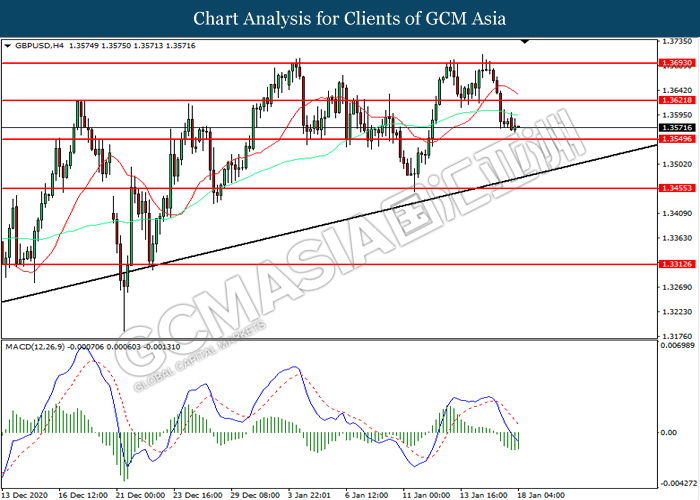
Task: Select the 1.36218 price level label
Action: click(677, 100)
